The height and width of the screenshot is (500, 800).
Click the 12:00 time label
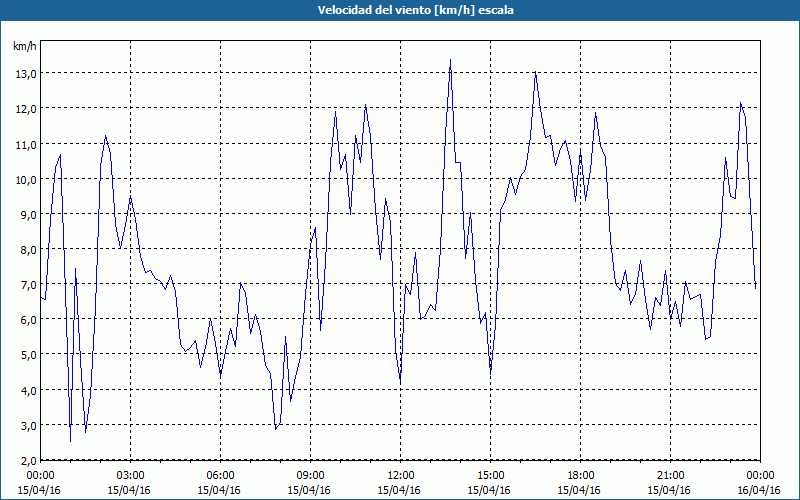pos(399,476)
